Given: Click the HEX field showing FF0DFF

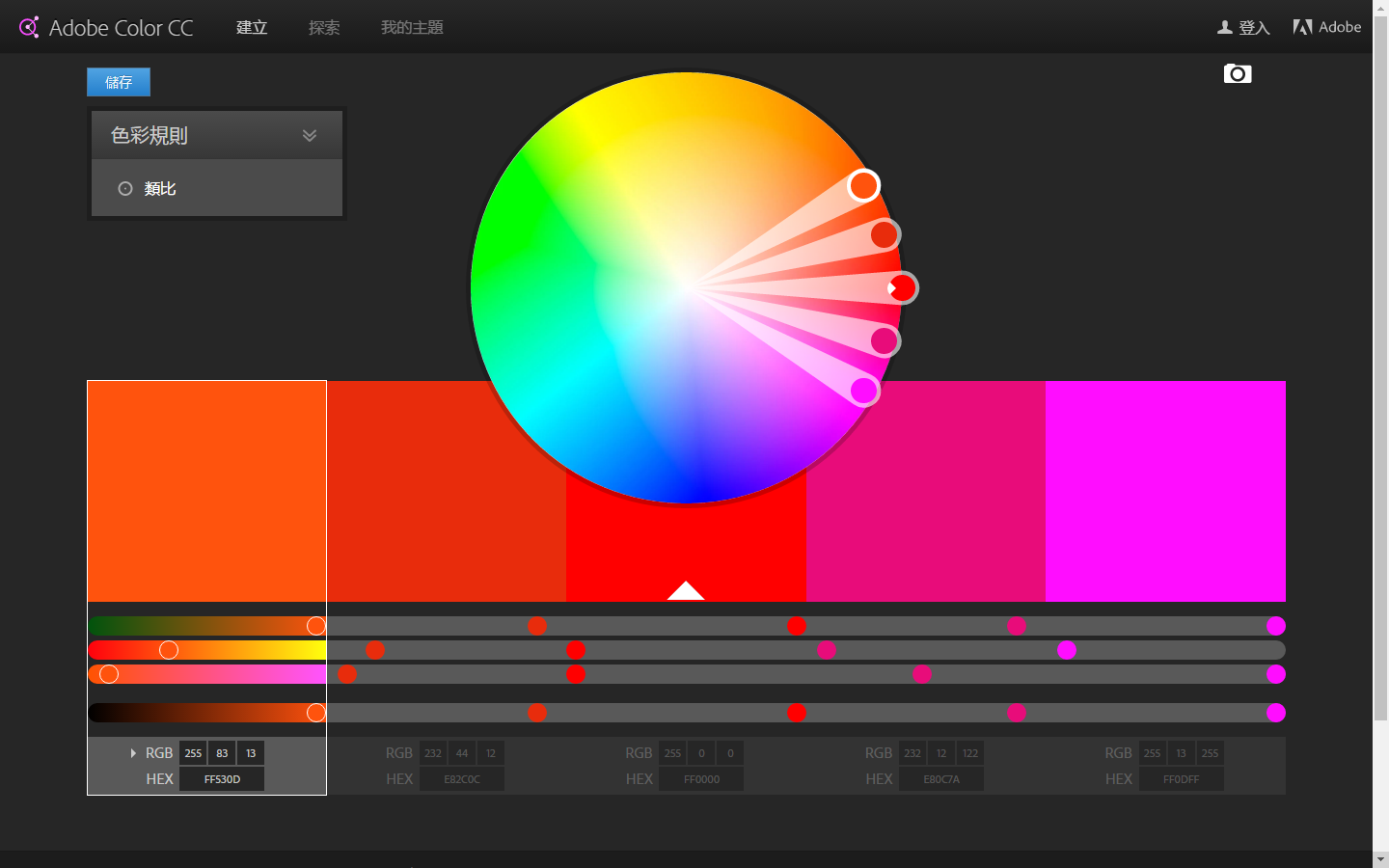Looking at the screenshot, I should coord(1181,779).
